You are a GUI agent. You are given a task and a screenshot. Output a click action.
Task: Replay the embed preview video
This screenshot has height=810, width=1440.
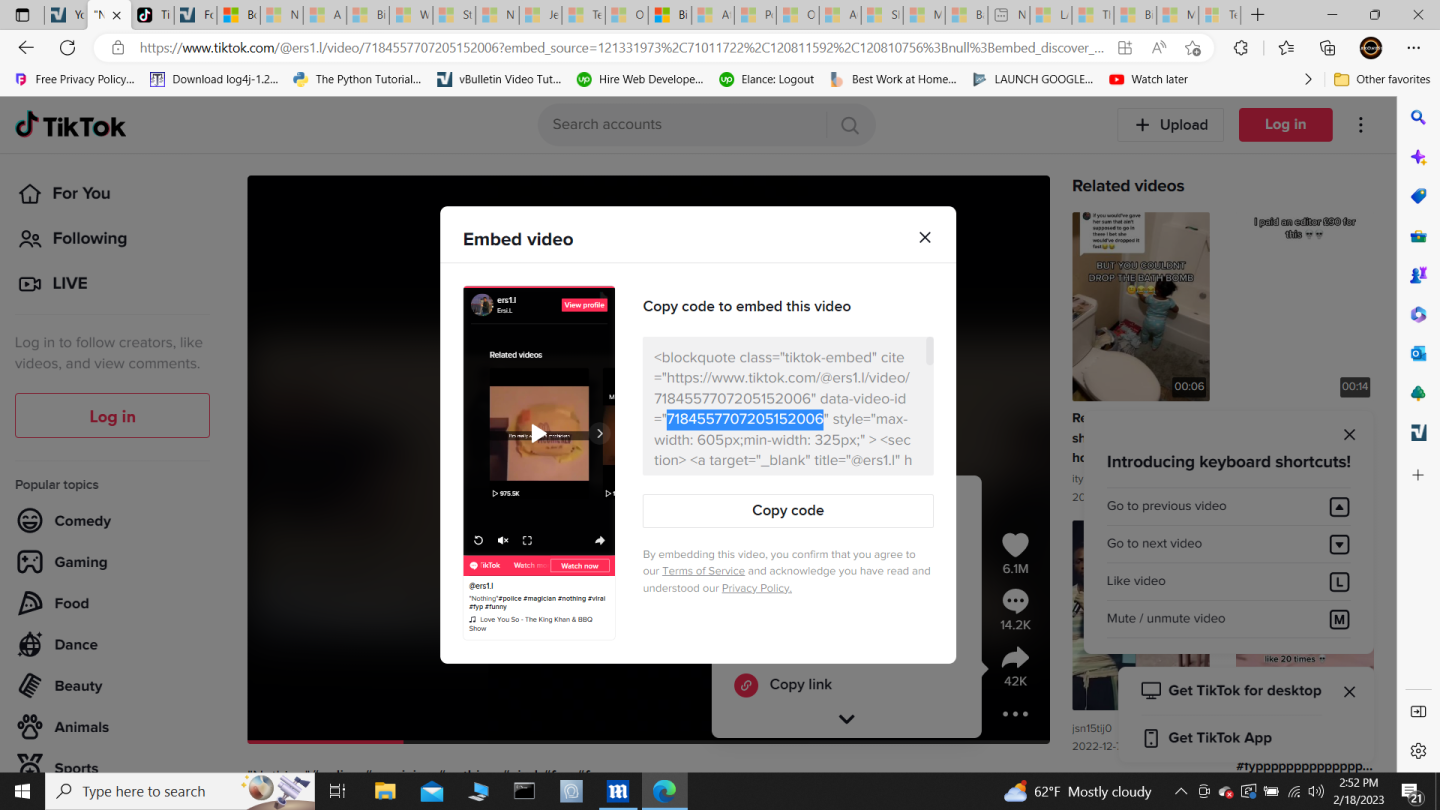pos(478,540)
